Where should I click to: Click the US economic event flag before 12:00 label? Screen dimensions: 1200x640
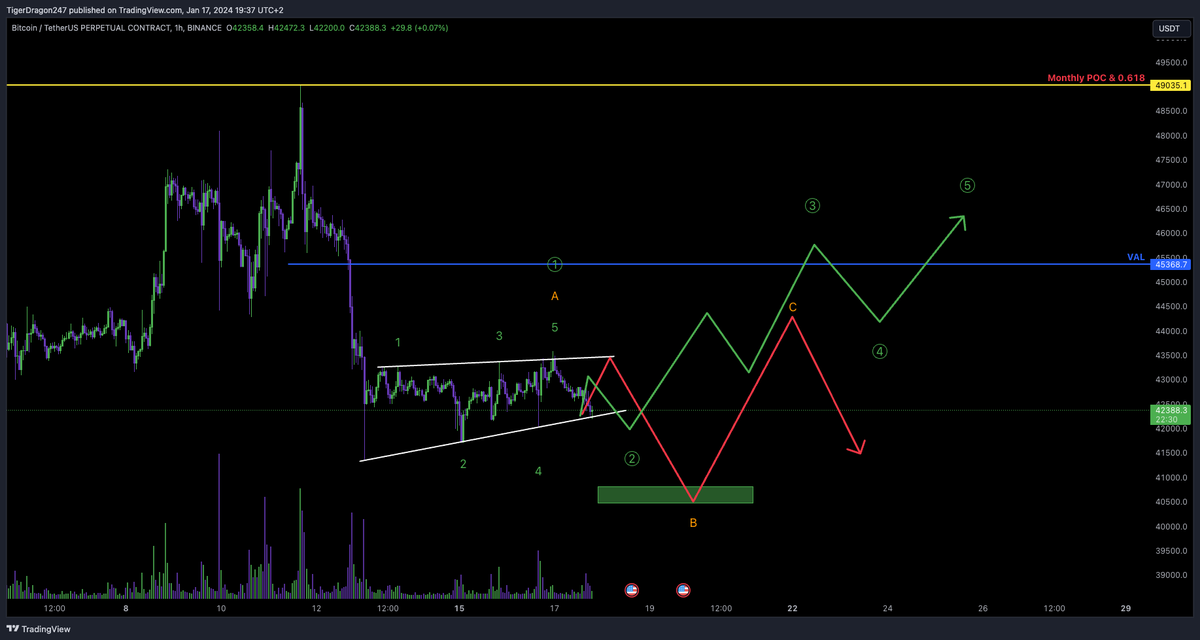683,590
